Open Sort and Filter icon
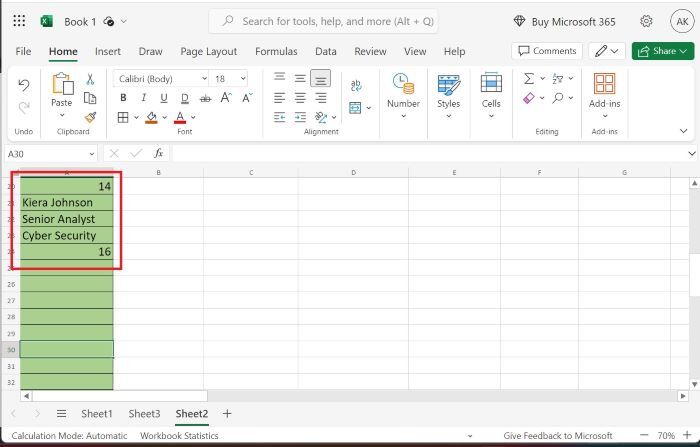Screen dimensions: 700x447 point(558,79)
